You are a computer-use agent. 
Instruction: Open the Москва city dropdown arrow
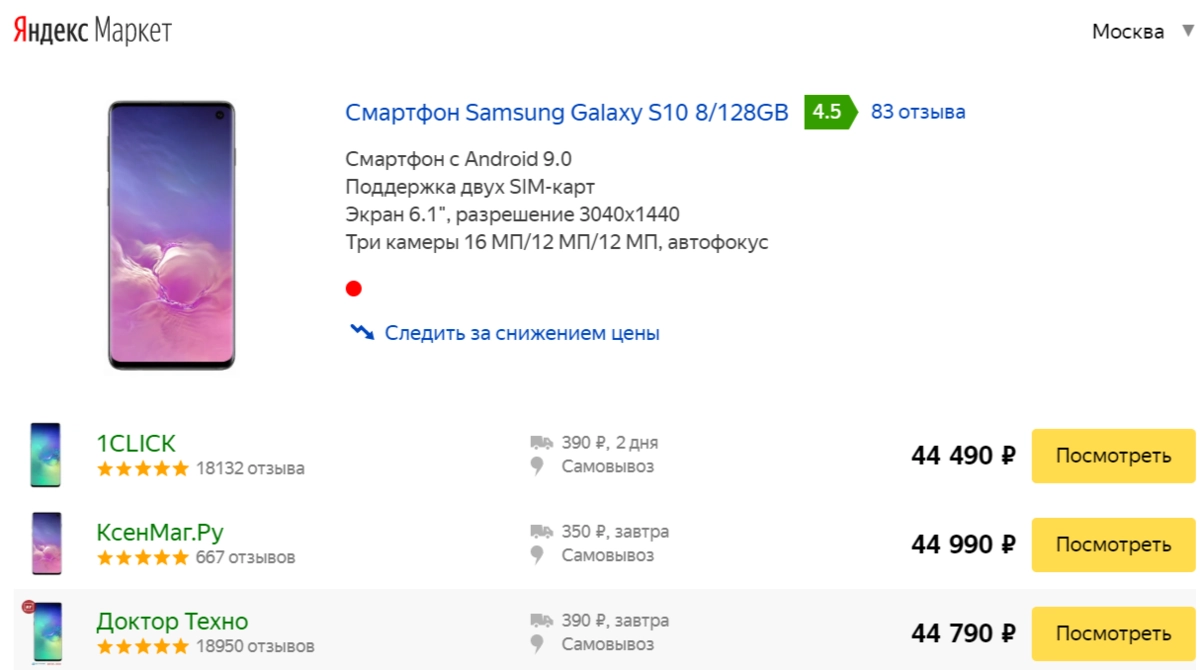tap(1187, 31)
